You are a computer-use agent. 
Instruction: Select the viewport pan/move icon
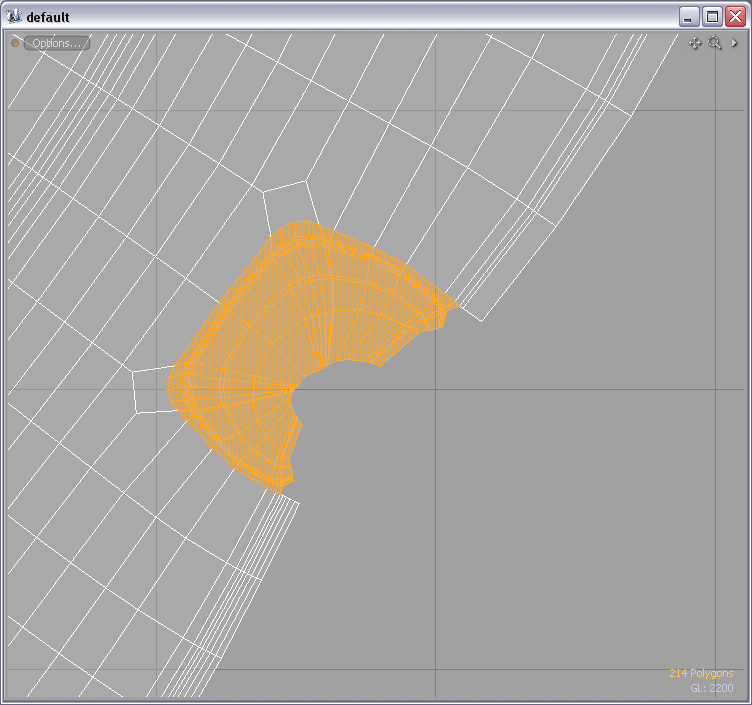[x=694, y=43]
